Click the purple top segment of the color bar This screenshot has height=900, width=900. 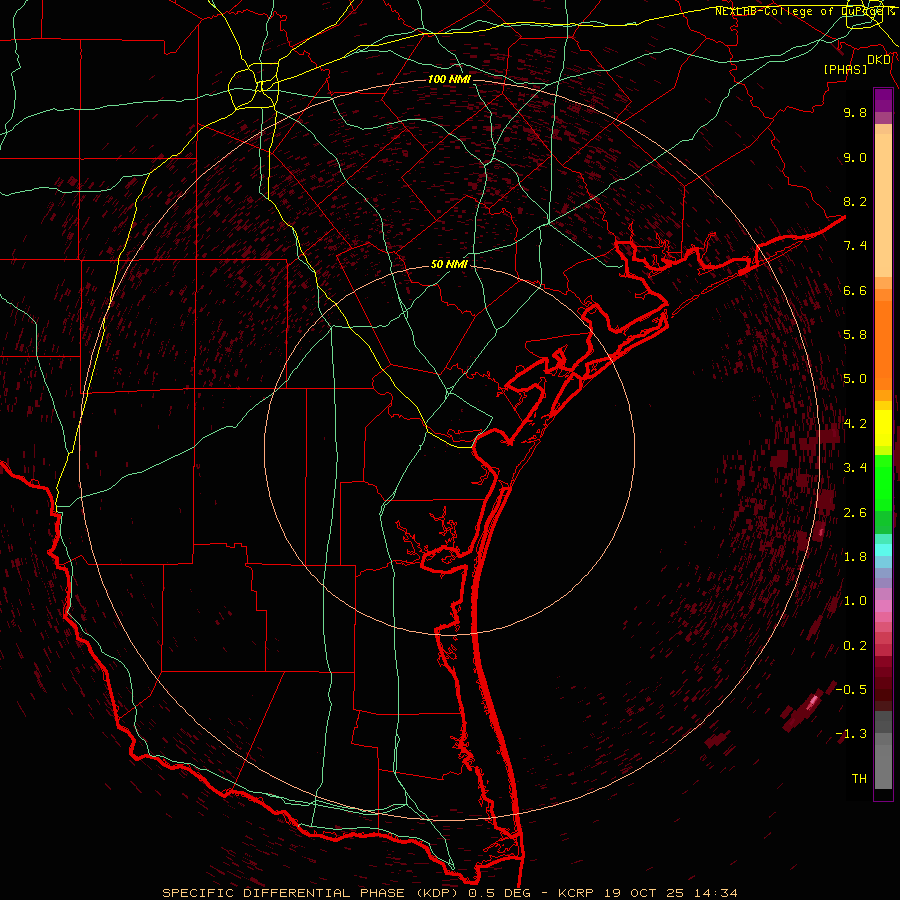883,100
